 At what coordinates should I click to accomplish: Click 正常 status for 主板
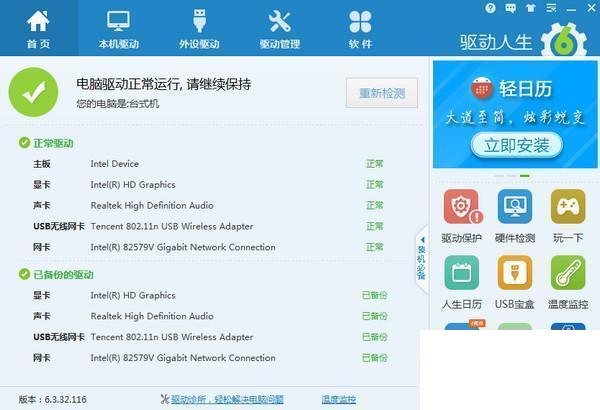pos(374,164)
